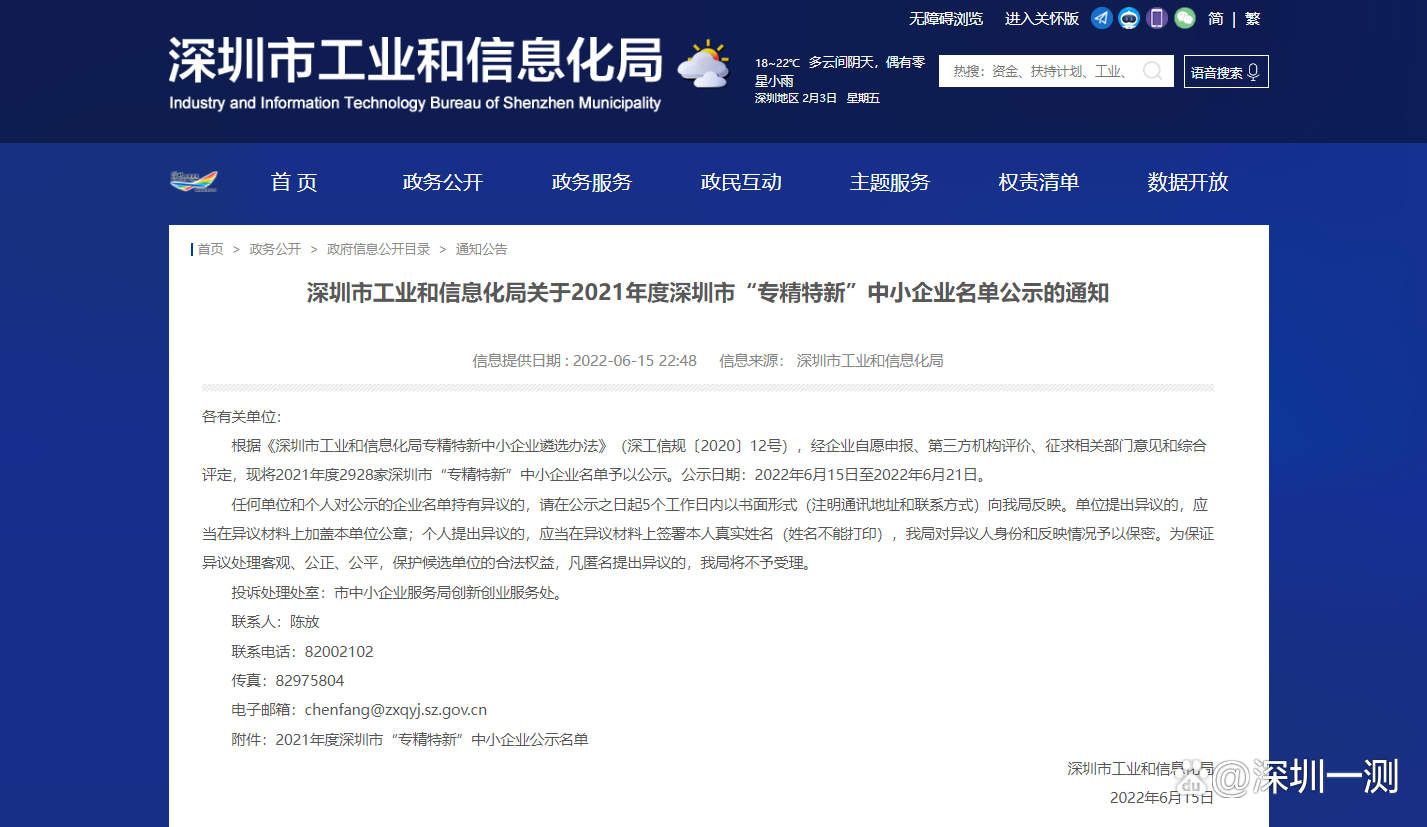The width and height of the screenshot is (1427, 827).
Task: Click the weather cloud-sun icon
Action: point(704,65)
